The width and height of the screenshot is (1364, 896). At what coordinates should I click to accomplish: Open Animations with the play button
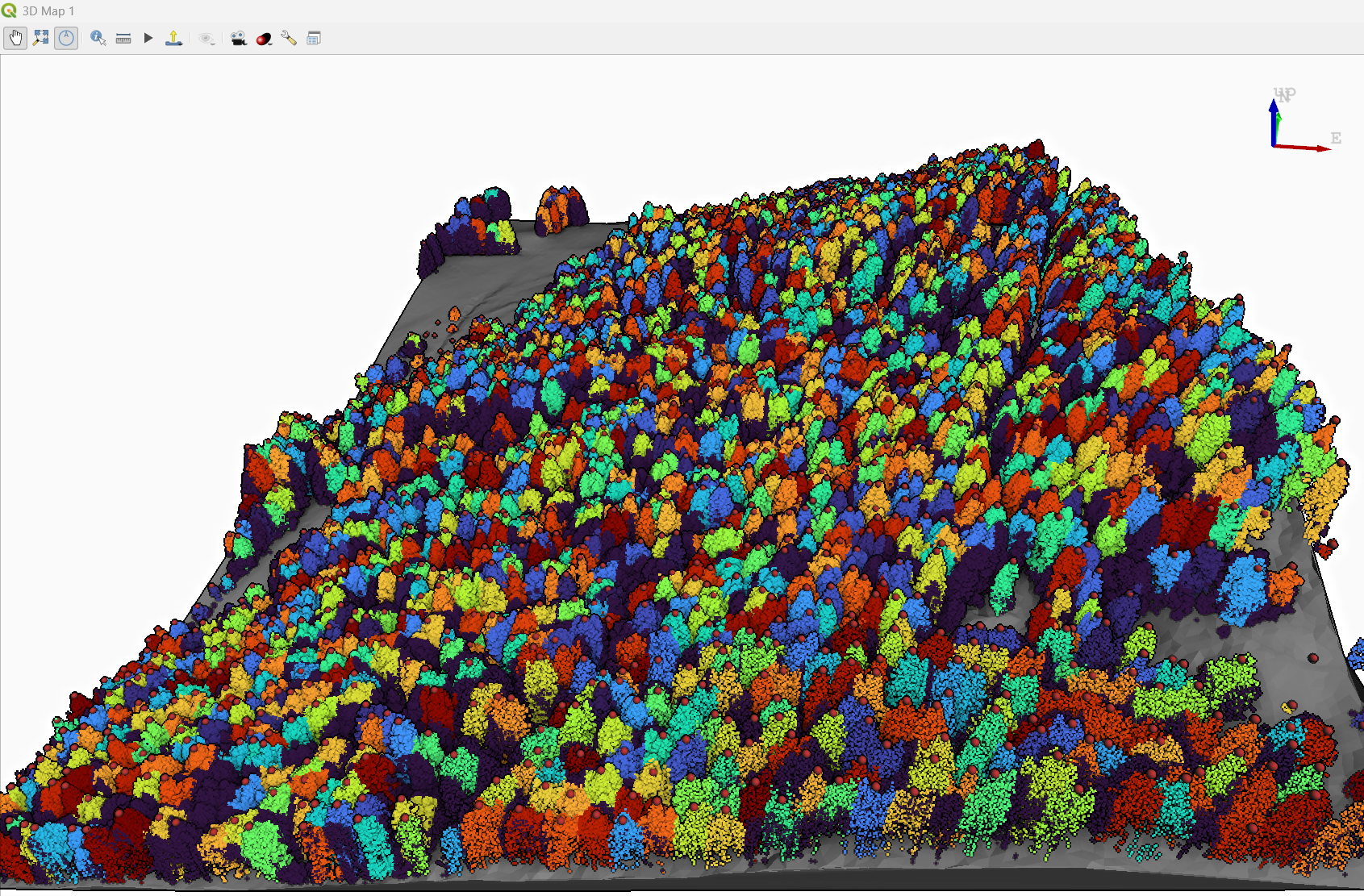(x=148, y=38)
